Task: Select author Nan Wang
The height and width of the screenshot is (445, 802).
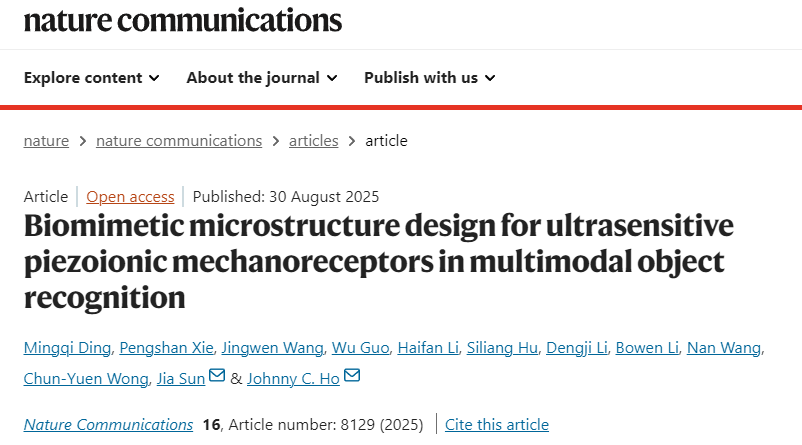Action: [724, 348]
